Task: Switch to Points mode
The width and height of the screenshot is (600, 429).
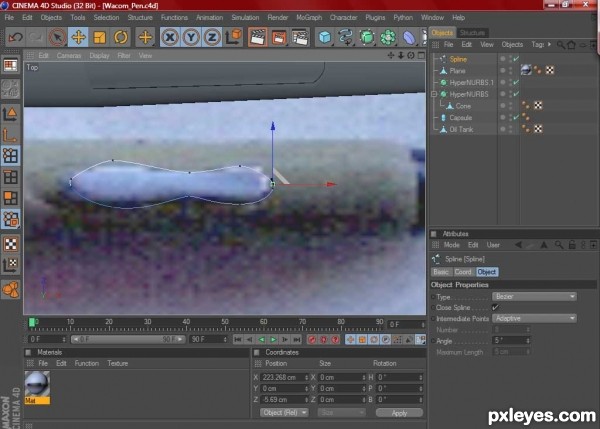Action: pyautogui.click(x=10, y=155)
